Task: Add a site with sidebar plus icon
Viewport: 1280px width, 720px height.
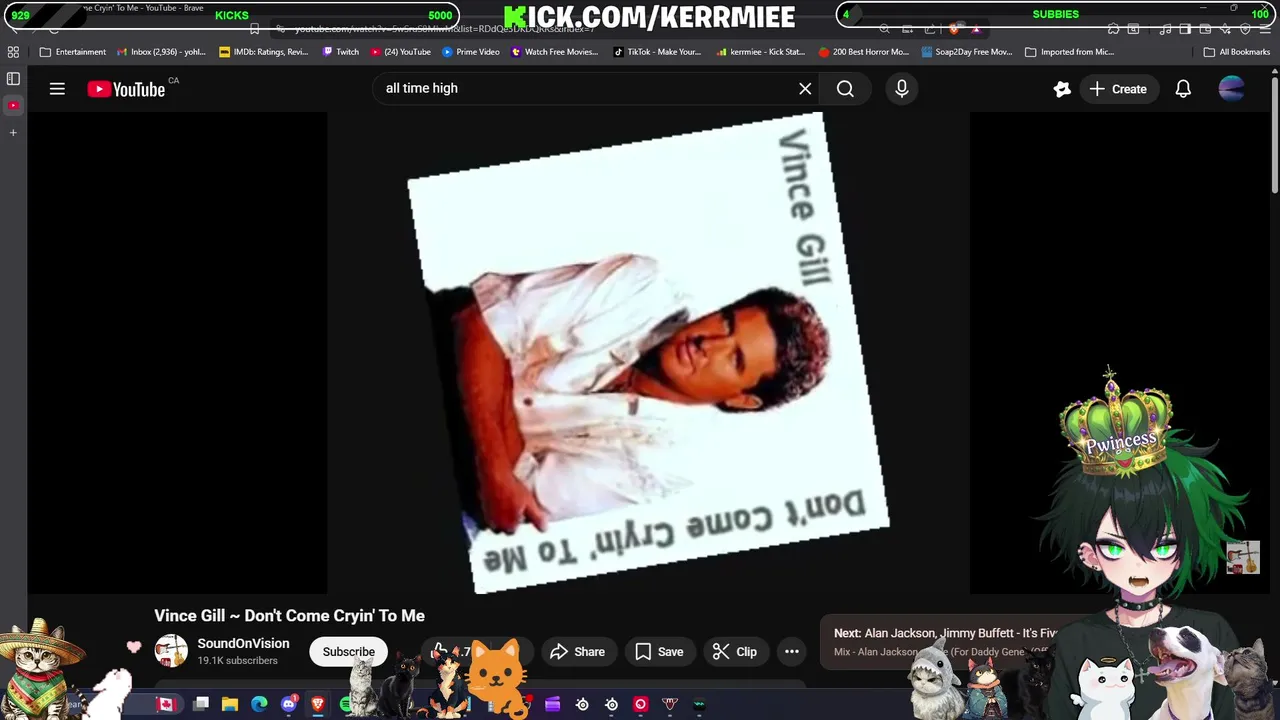Action: 13,132
